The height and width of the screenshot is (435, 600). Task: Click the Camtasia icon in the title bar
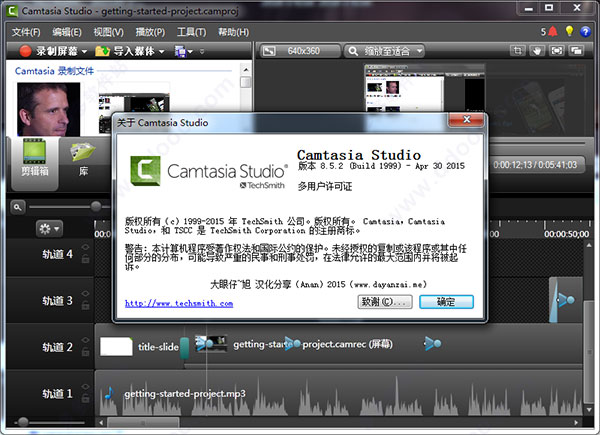coord(13,11)
